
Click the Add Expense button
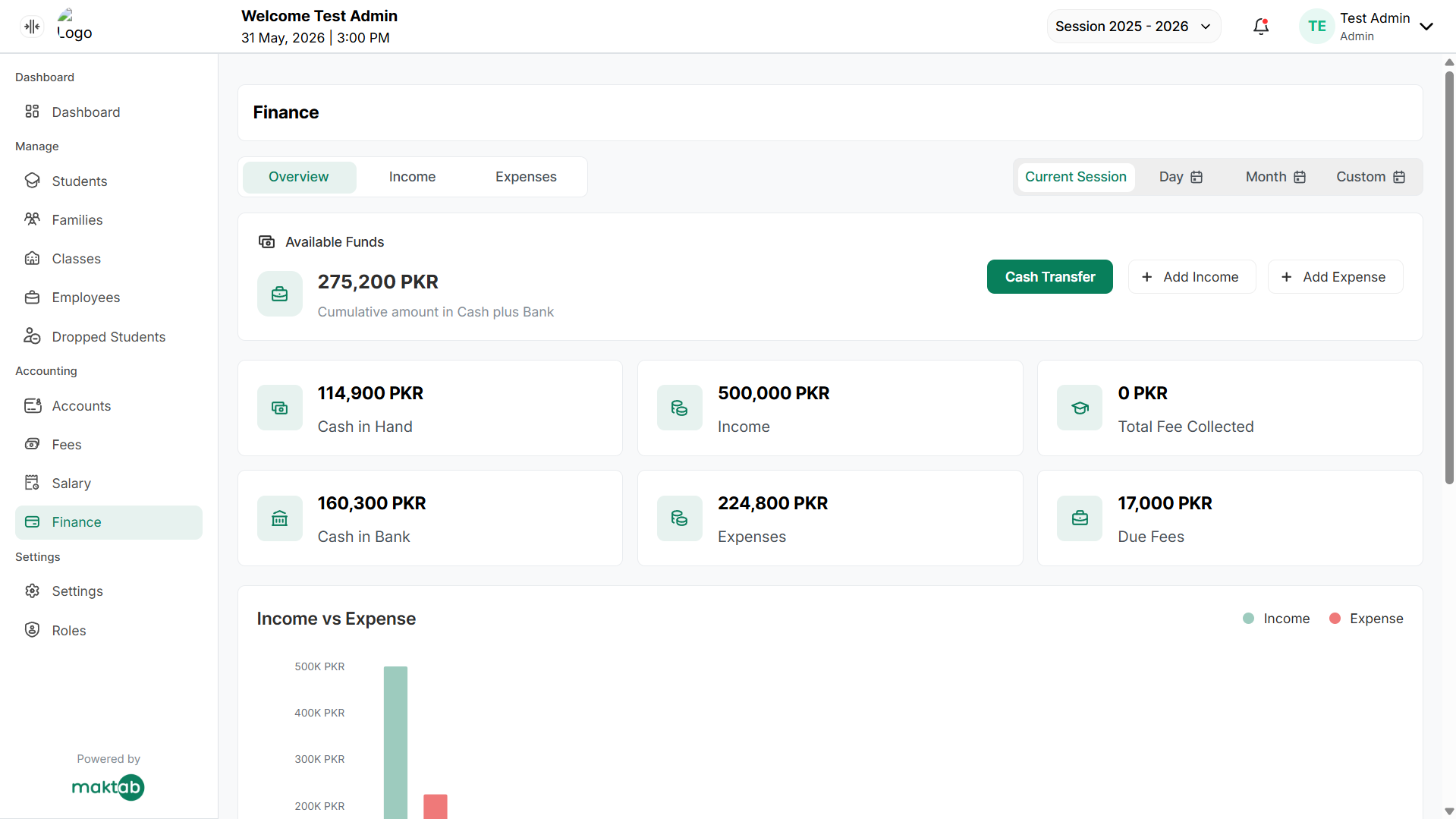coord(1335,277)
